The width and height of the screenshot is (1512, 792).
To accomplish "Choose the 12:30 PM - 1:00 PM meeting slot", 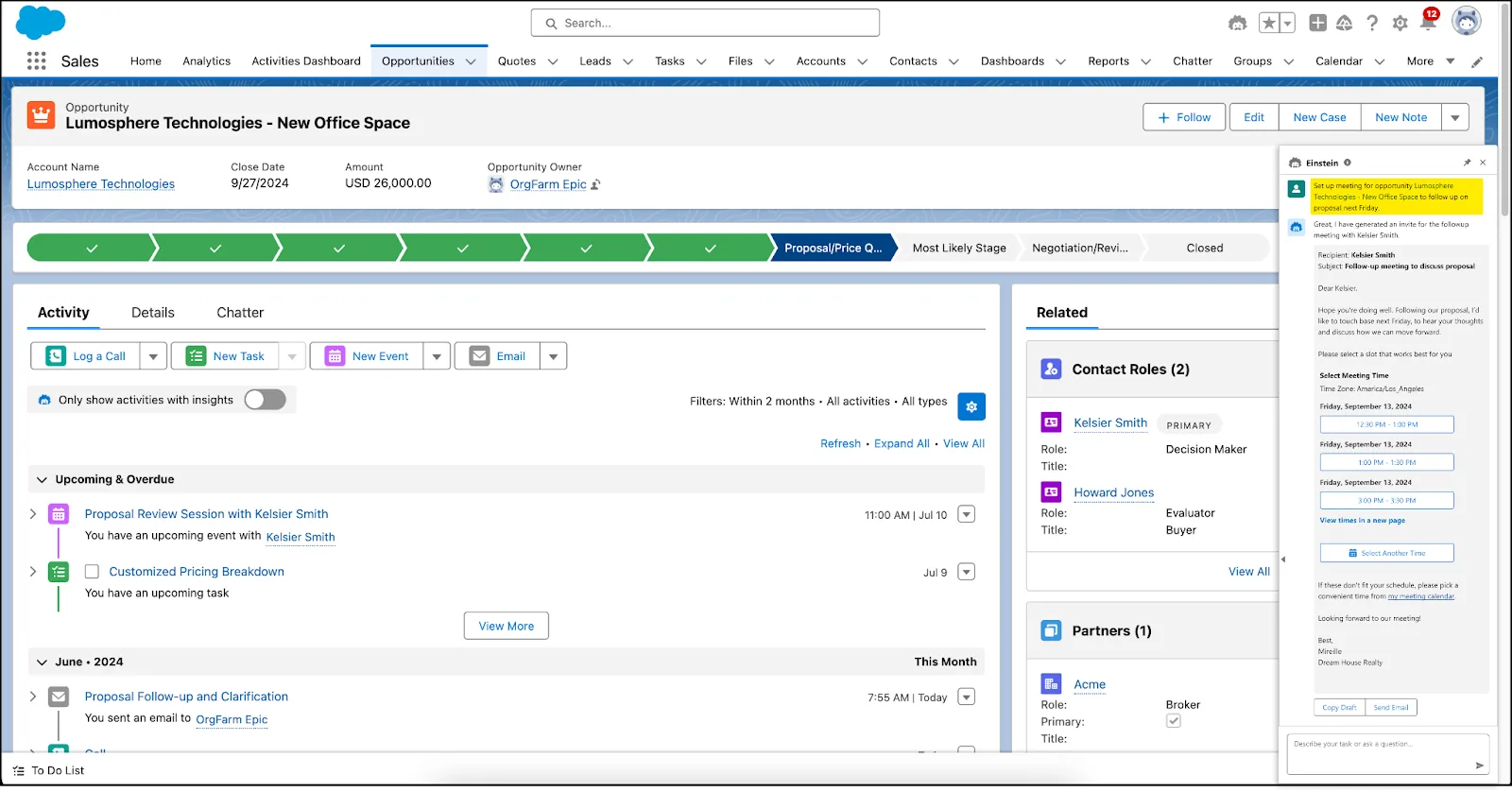I will pyautogui.click(x=1386, y=424).
